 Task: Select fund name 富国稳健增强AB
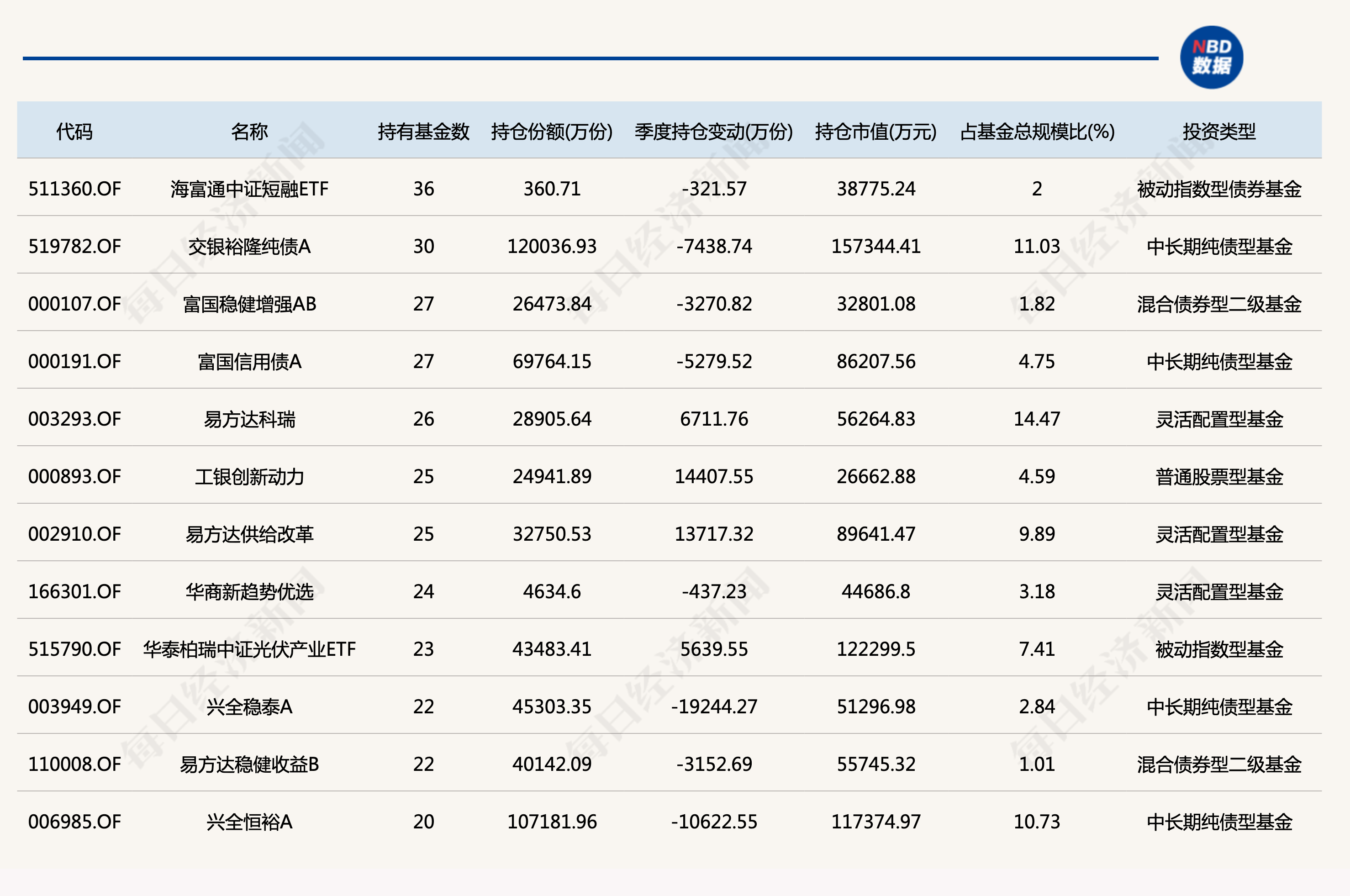[249, 304]
